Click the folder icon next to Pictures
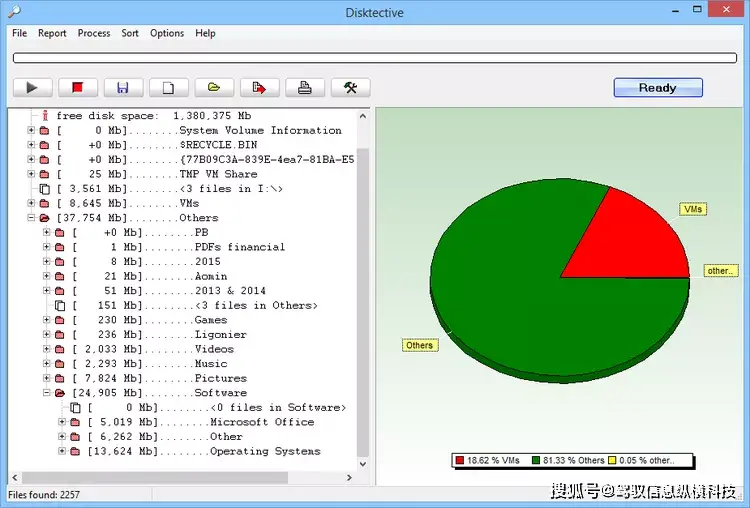This screenshot has width=750, height=508. 59,379
